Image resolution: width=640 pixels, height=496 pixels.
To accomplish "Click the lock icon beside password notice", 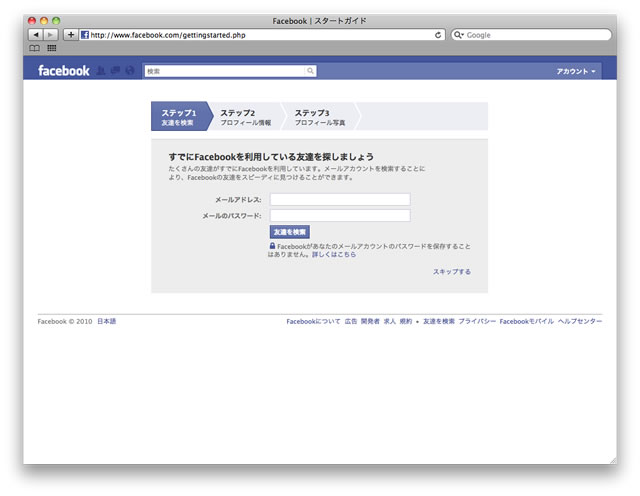I will (272, 246).
